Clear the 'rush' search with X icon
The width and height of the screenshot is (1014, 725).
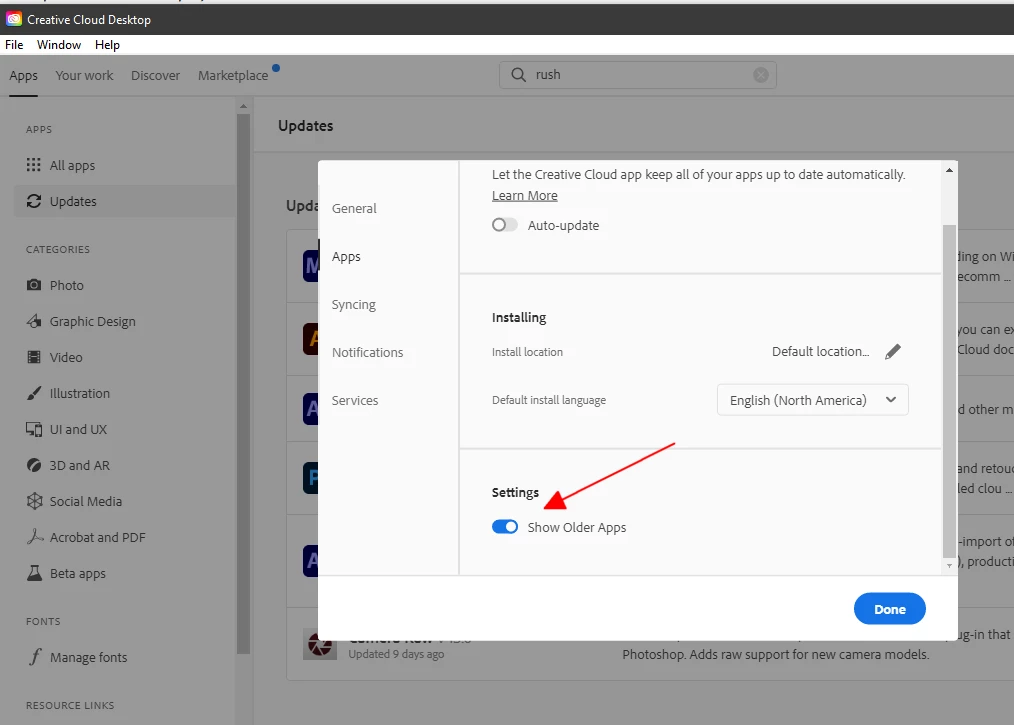tap(760, 75)
